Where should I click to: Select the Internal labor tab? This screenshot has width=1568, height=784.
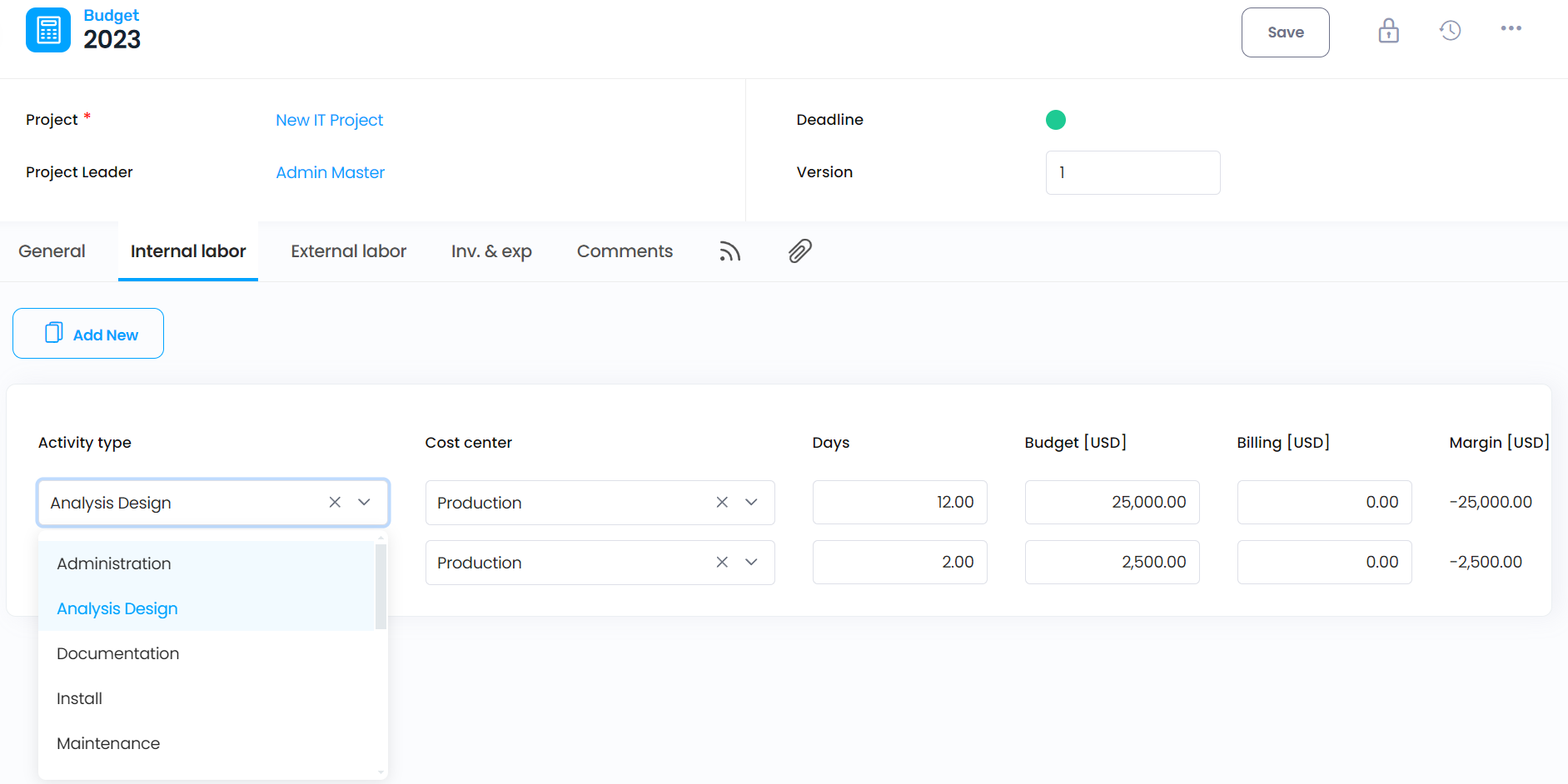point(188,251)
